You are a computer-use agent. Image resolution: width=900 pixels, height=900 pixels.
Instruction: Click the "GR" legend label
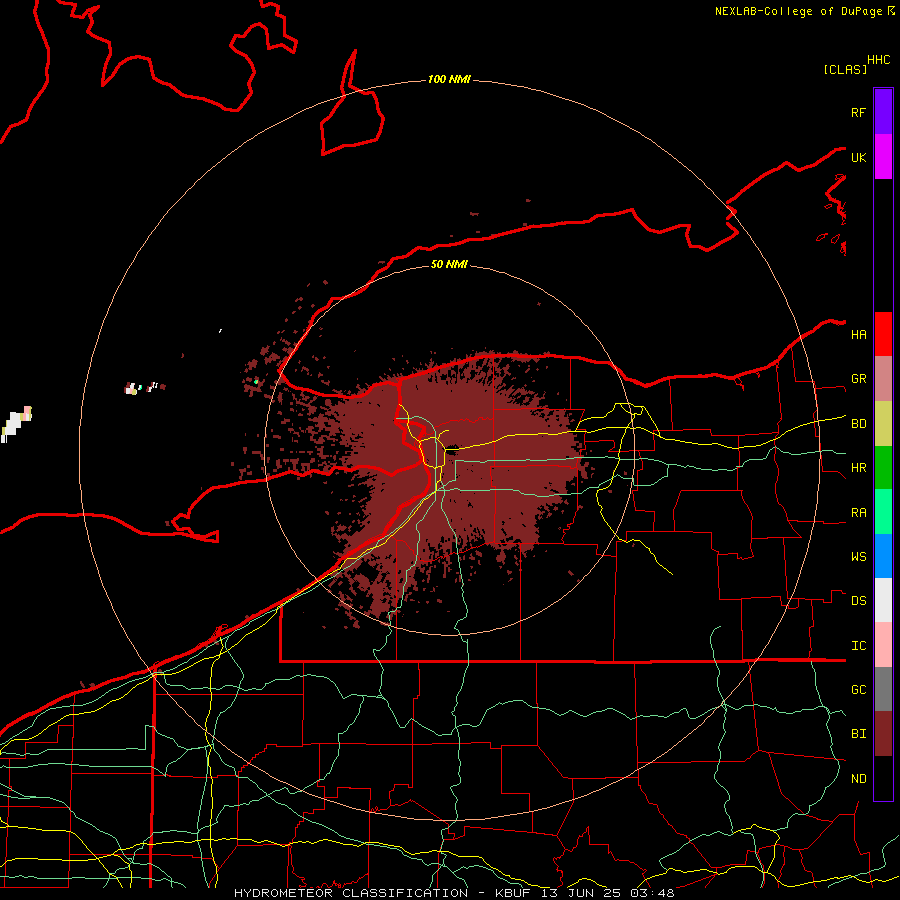858,379
